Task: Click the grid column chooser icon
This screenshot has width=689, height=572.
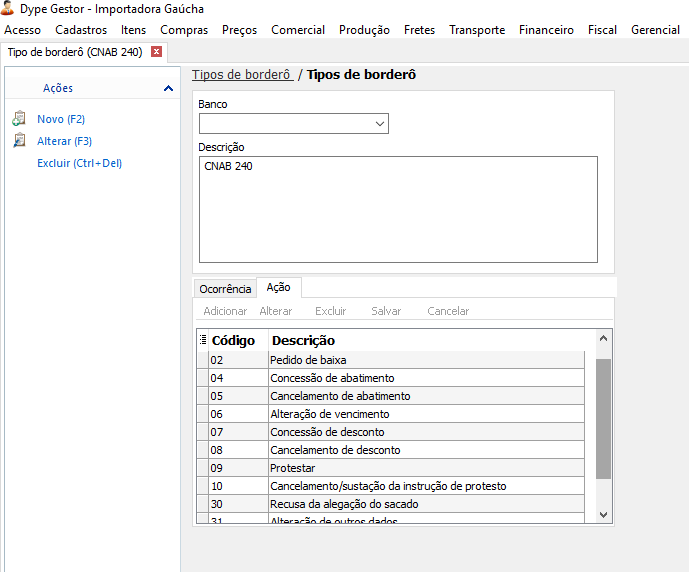Action: [x=203, y=340]
